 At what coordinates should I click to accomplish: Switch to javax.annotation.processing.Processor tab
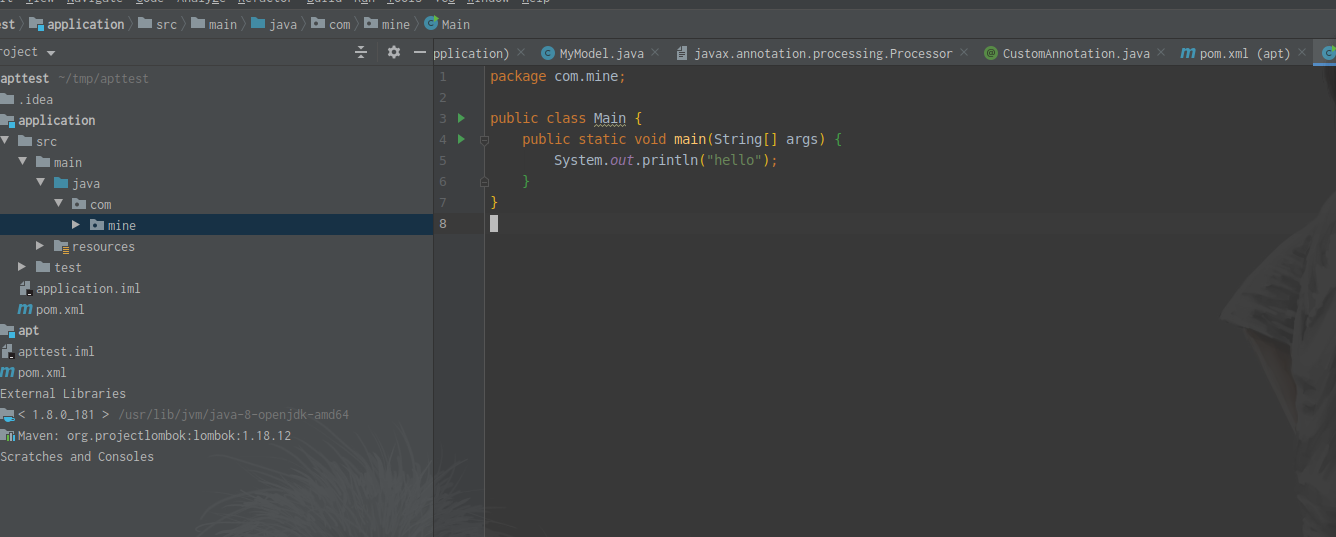pyautogui.click(x=823, y=53)
